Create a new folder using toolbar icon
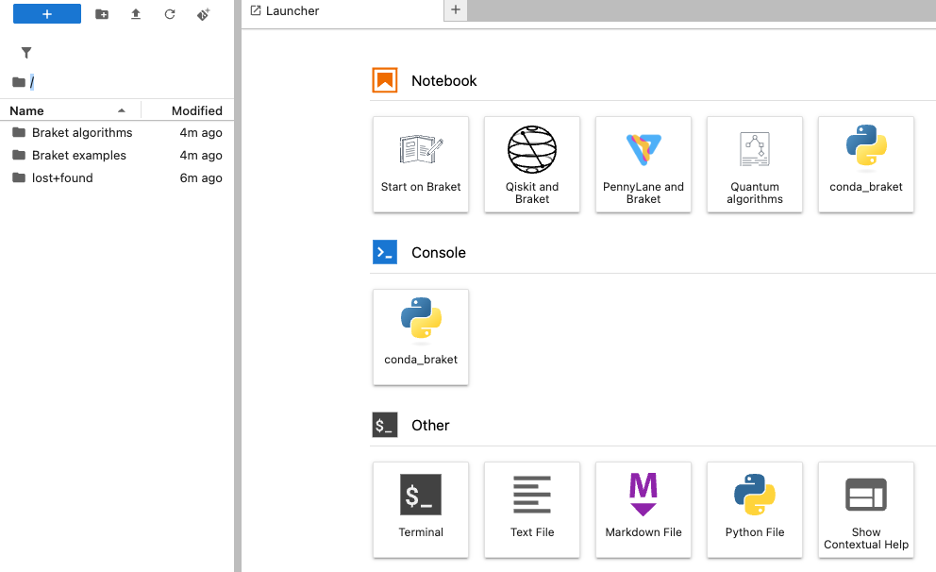Screen dimensions: 936x572 pos(102,14)
